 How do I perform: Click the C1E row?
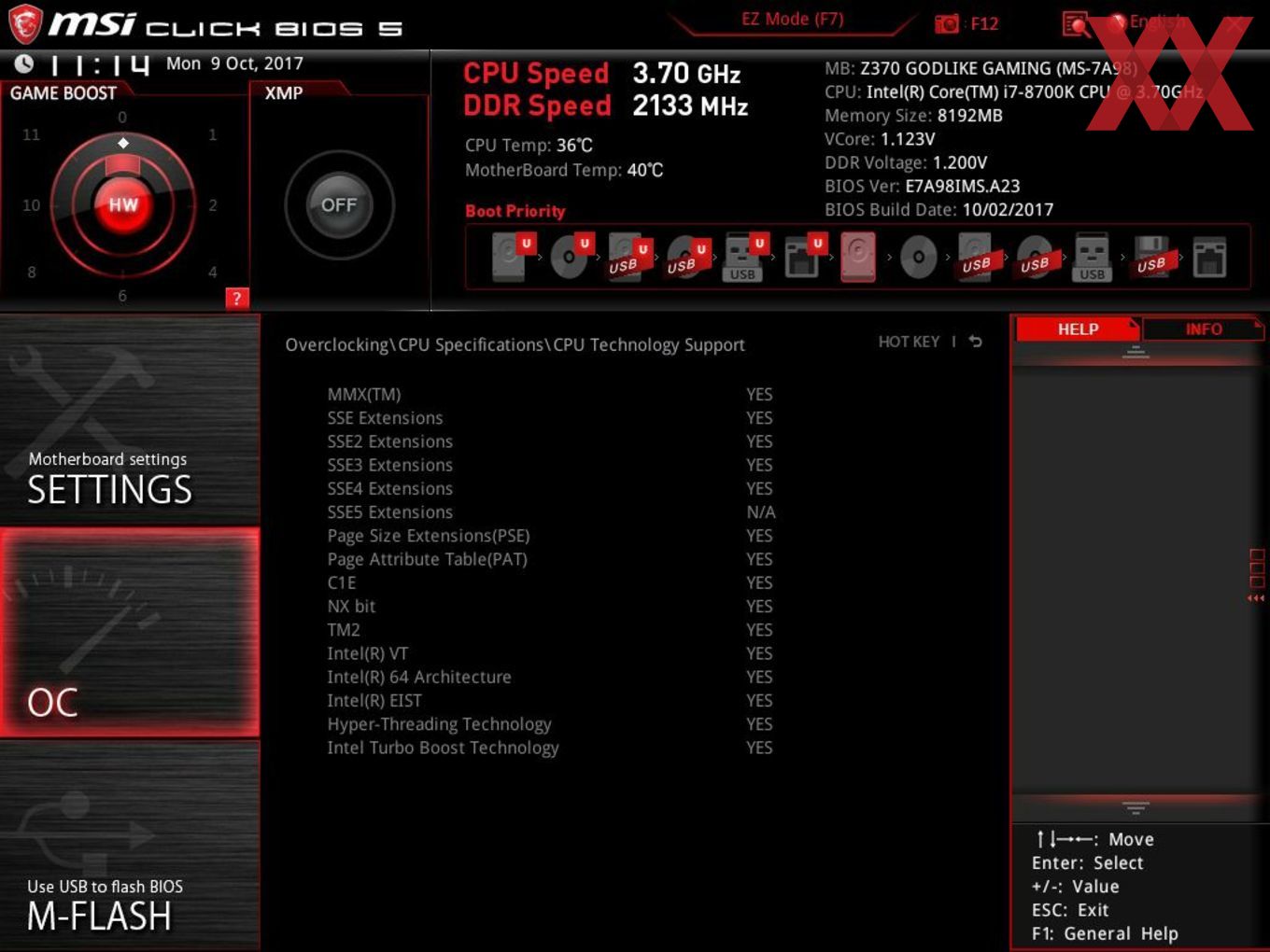[551, 582]
